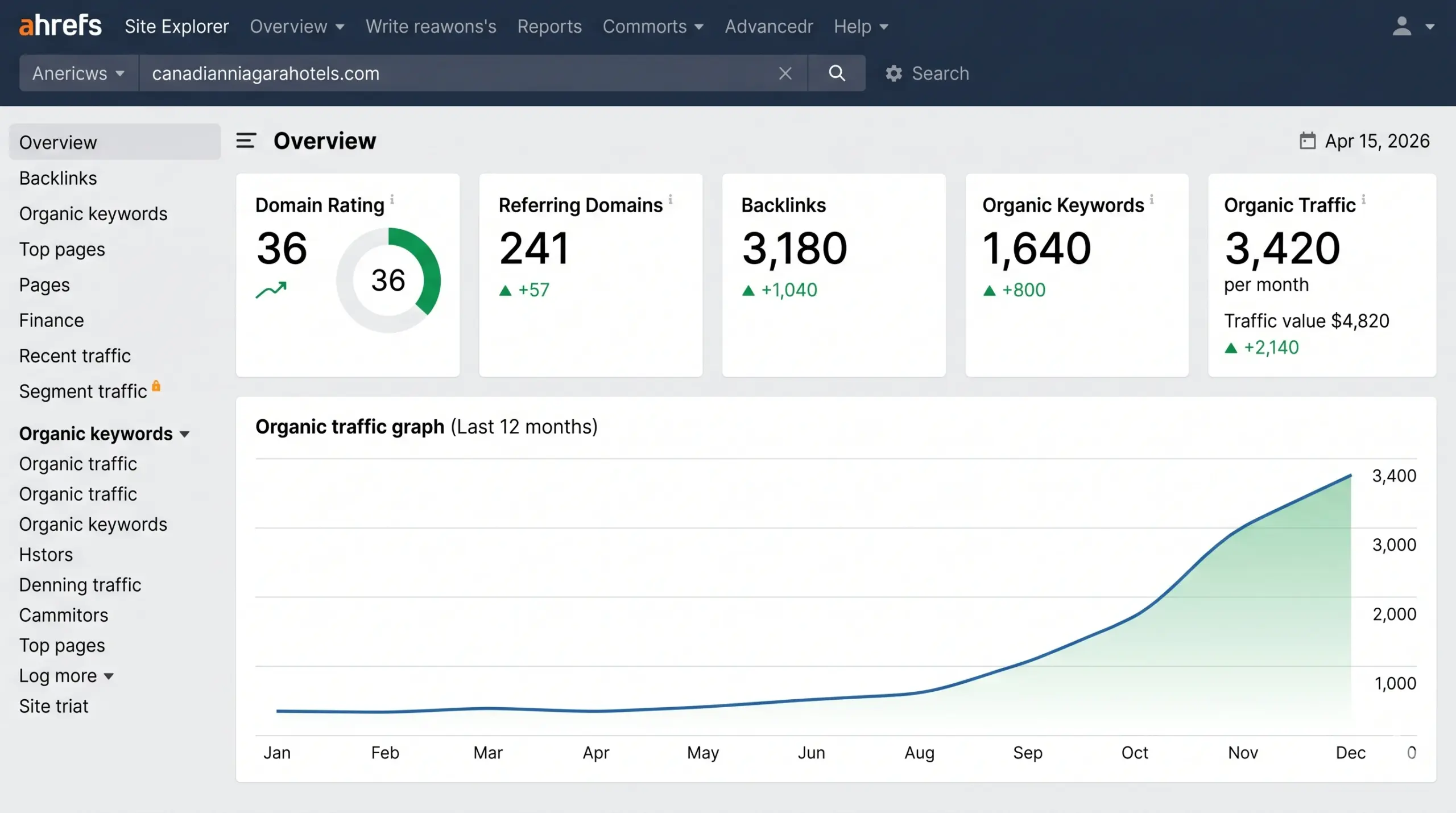The image size is (1456, 813).
Task: Click the Domain Rating donut chart
Action: [388, 280]
